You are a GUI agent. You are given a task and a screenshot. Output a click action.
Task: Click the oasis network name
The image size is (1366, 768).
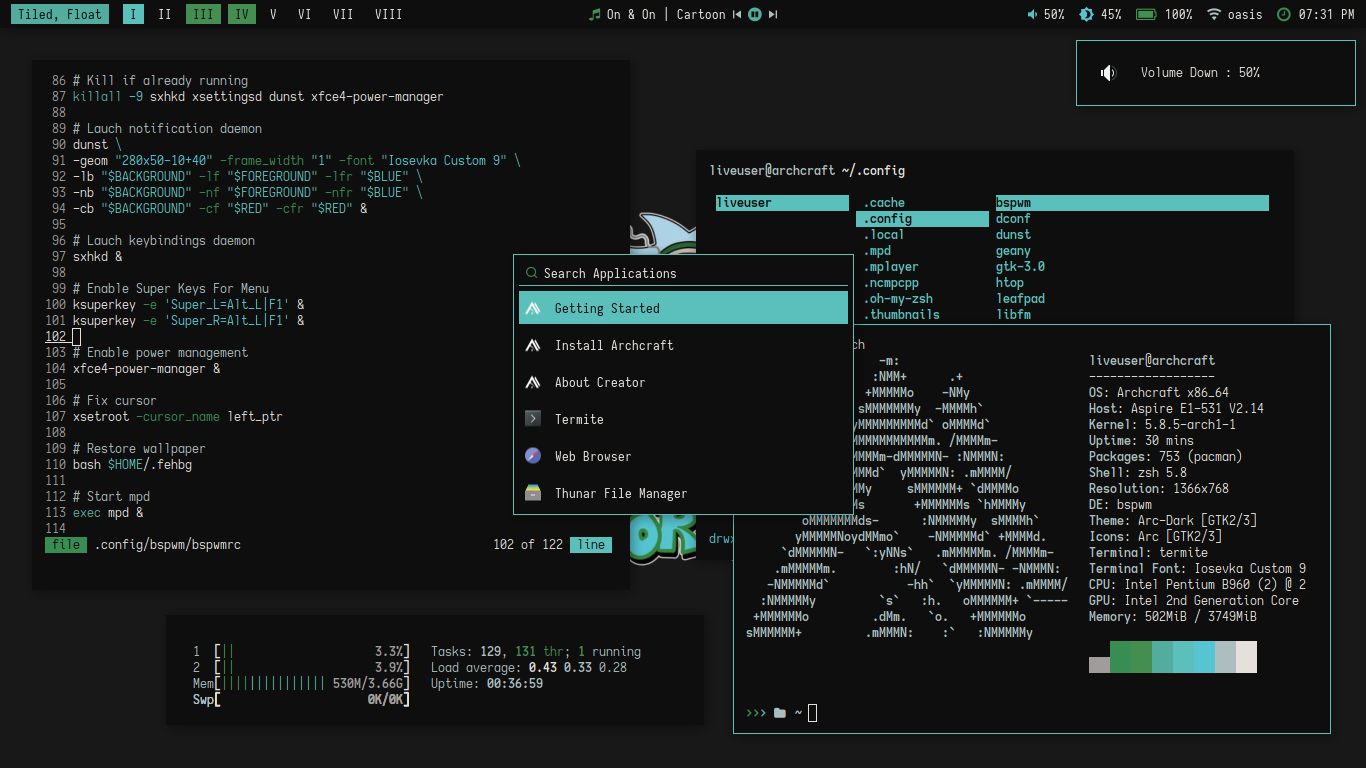1245,14
